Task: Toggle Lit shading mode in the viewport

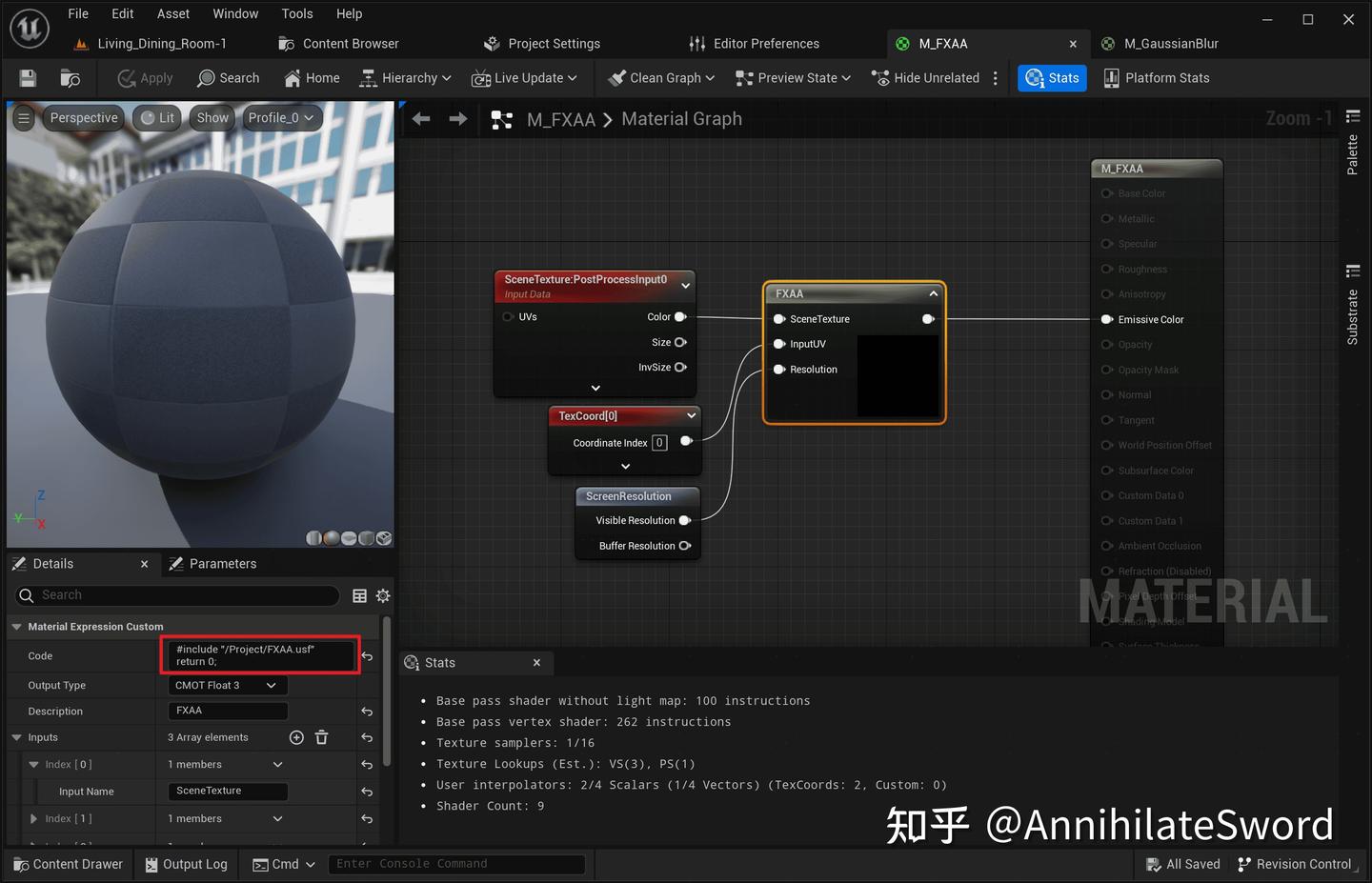Action: [x=156, y=117]
